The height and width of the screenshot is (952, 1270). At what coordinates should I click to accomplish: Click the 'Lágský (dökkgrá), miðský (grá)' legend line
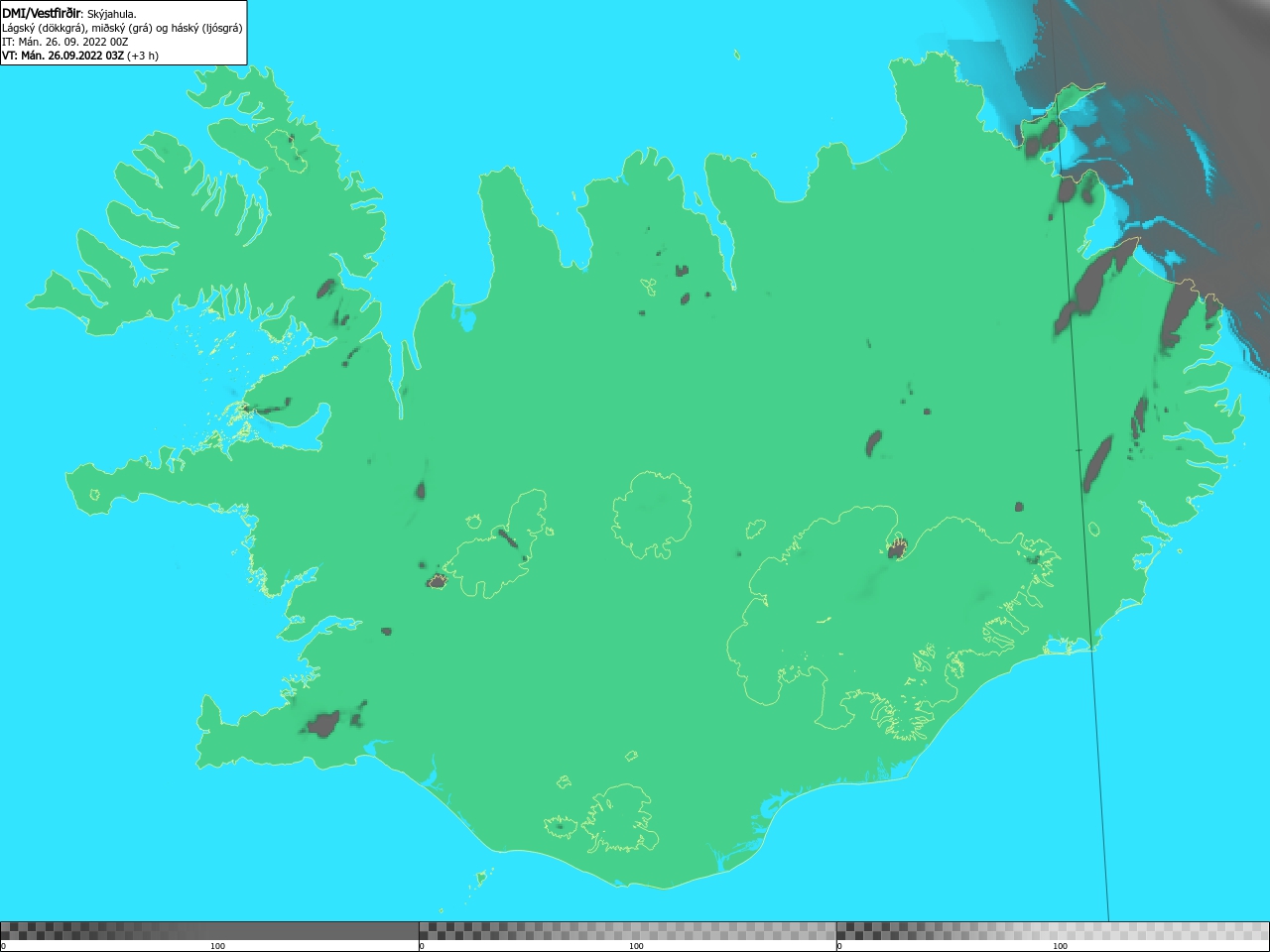point(122,28)
